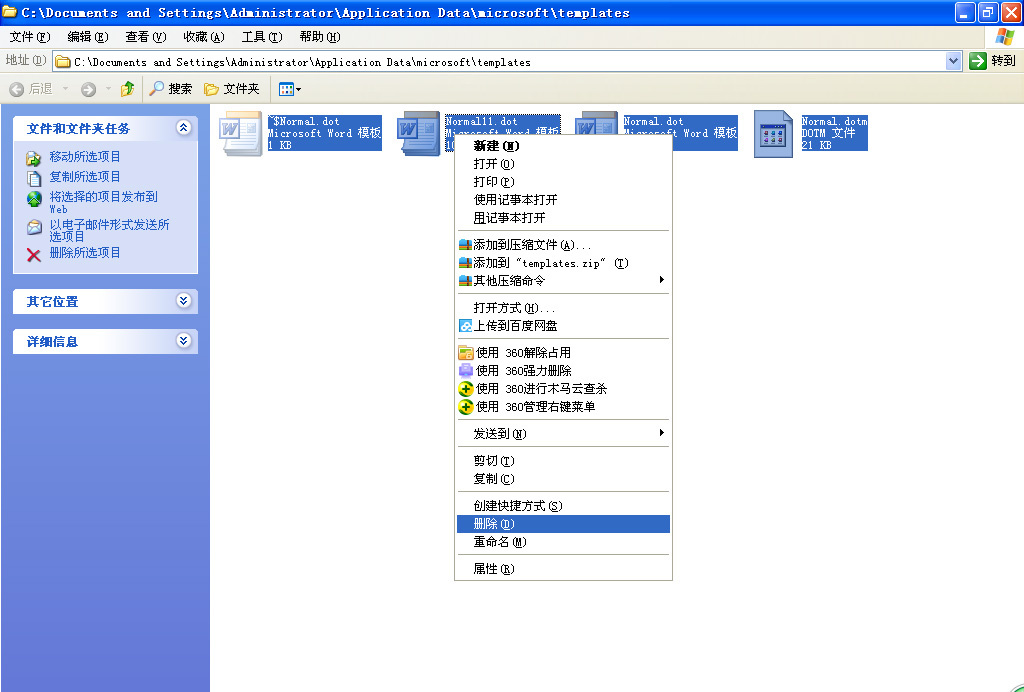Choose 打开(O) in context menu
Viewport: 1024px width, 692px height.
pyautogui.click(x=563, y=164)
